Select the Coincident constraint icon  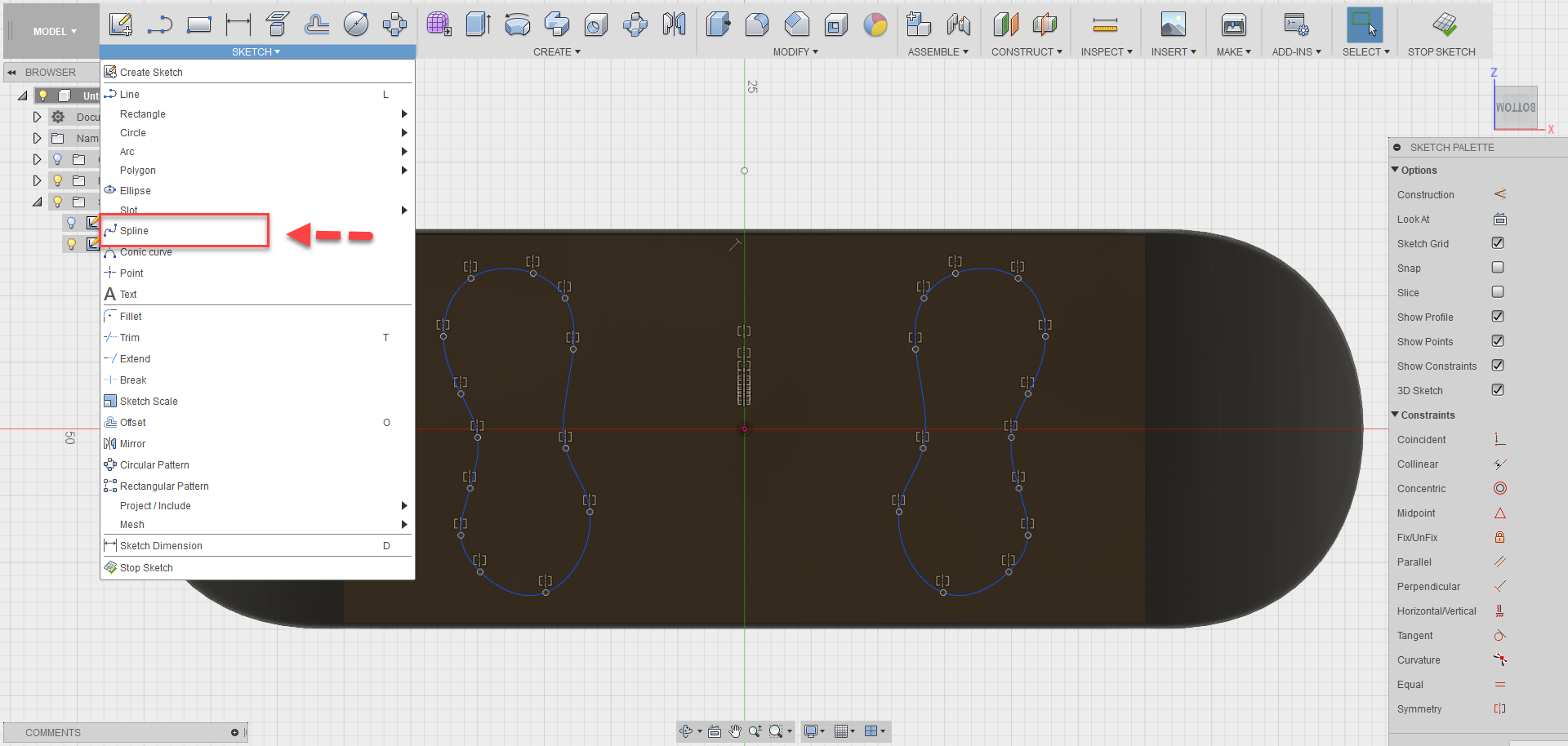(1499, 439)
